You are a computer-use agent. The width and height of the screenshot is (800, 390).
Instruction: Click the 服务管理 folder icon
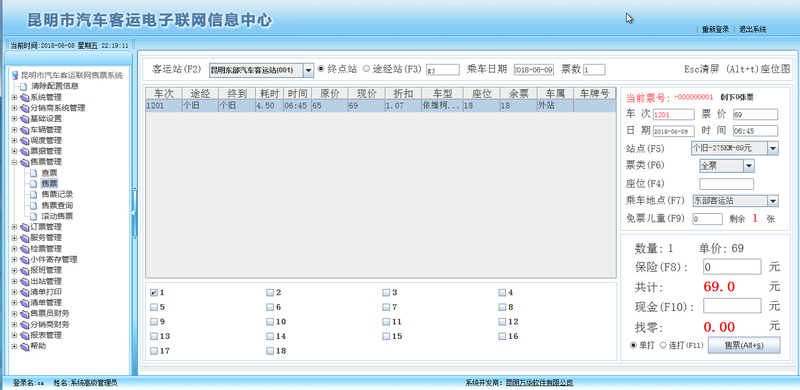pos(24,238)
